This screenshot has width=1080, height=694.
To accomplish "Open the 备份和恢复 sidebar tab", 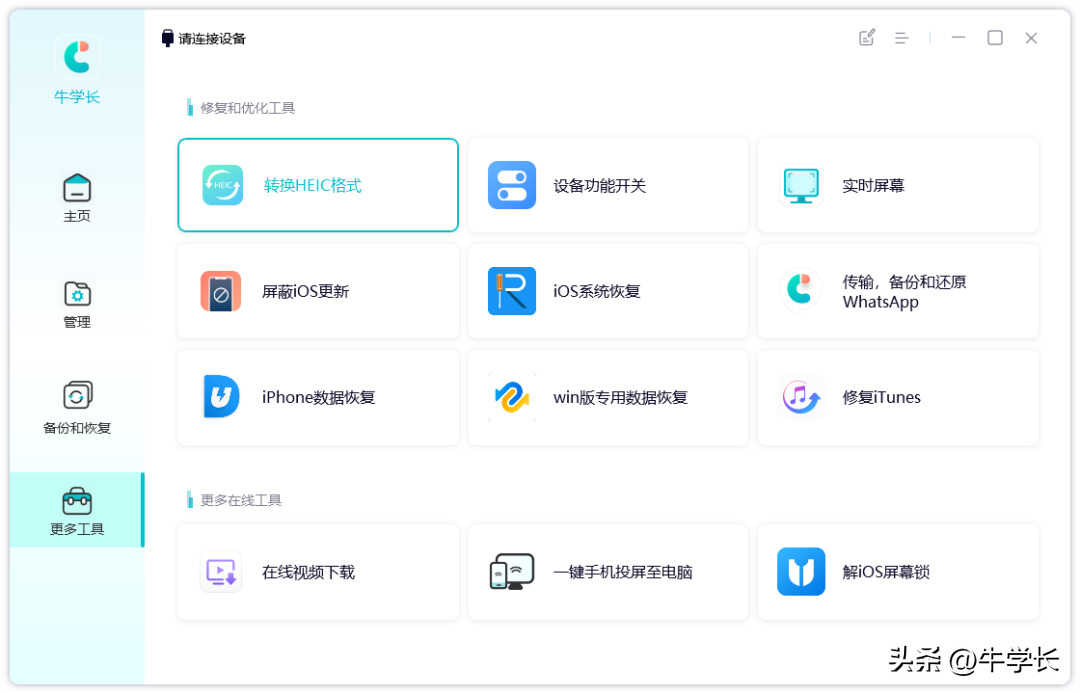I will [x=77, y=408].
